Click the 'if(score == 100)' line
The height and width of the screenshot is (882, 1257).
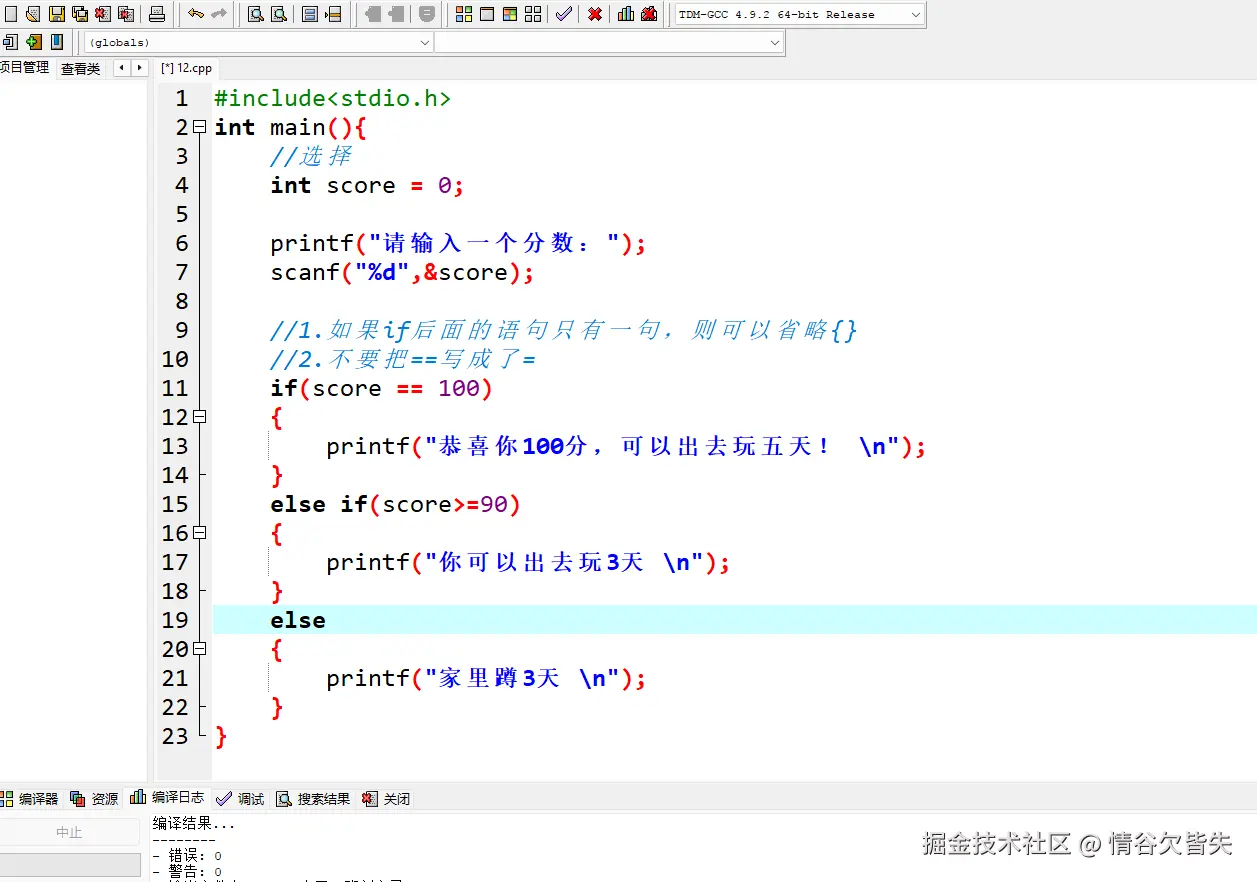[x=381, y=388]
